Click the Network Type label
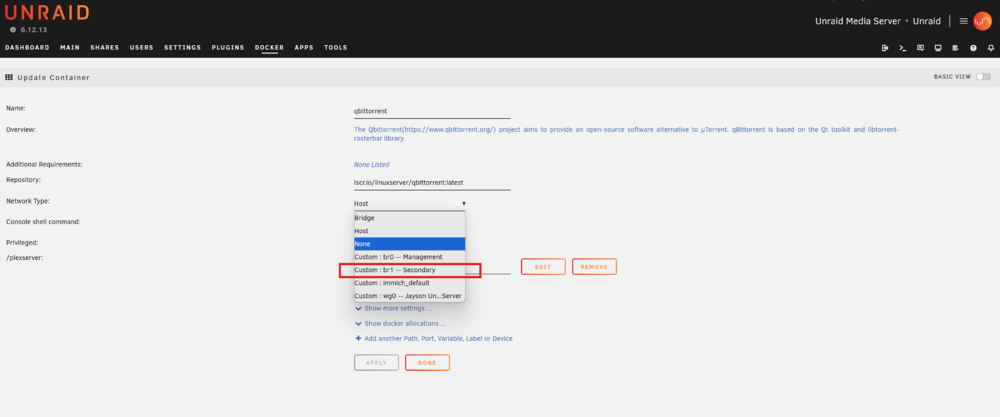Screen dimensions: 1000x417 (x=27, y=201)
